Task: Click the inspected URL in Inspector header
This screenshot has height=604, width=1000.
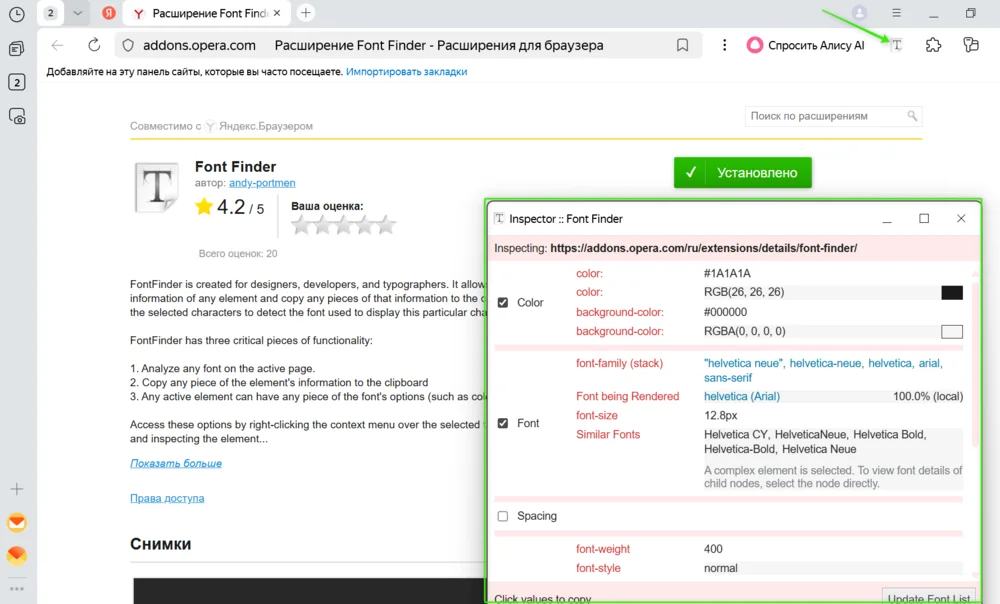Action: click(703, 248)
